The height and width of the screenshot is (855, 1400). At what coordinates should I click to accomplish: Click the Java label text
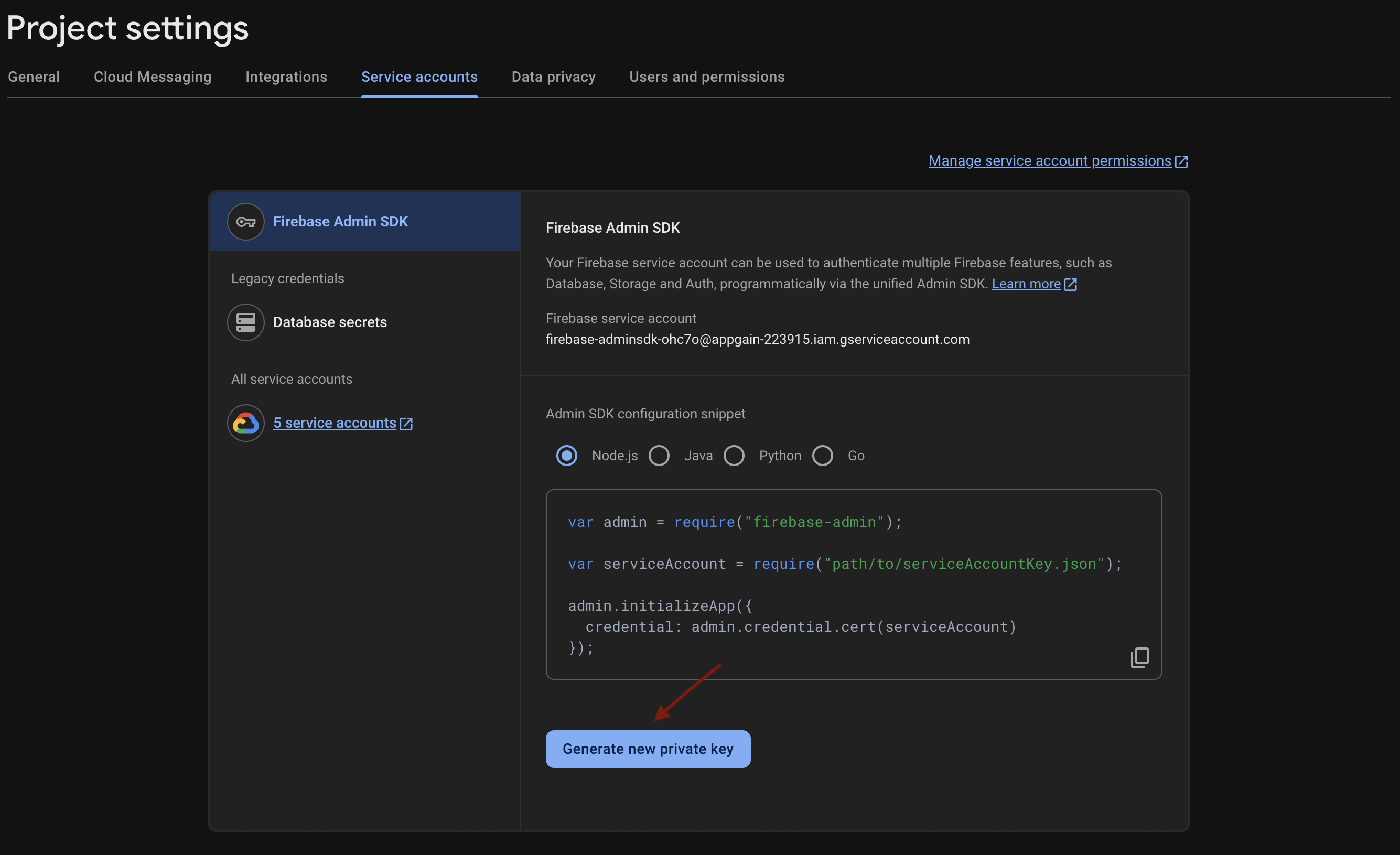pos(698,456)
